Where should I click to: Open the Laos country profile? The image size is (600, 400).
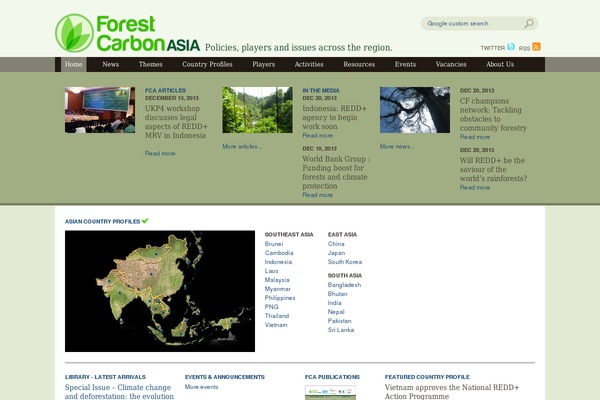[271, 271]
